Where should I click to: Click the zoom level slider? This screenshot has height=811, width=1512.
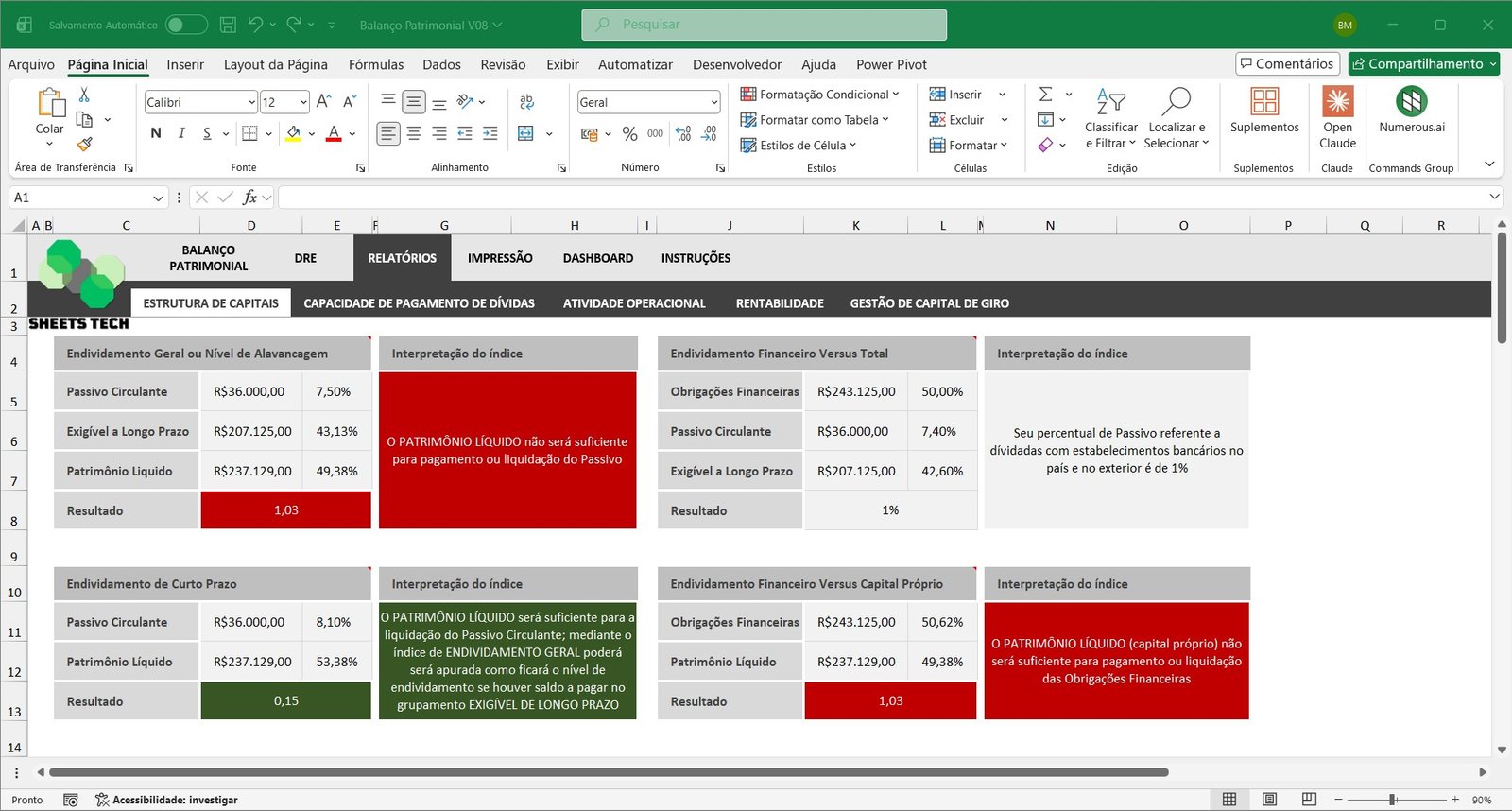point(1392,800)
